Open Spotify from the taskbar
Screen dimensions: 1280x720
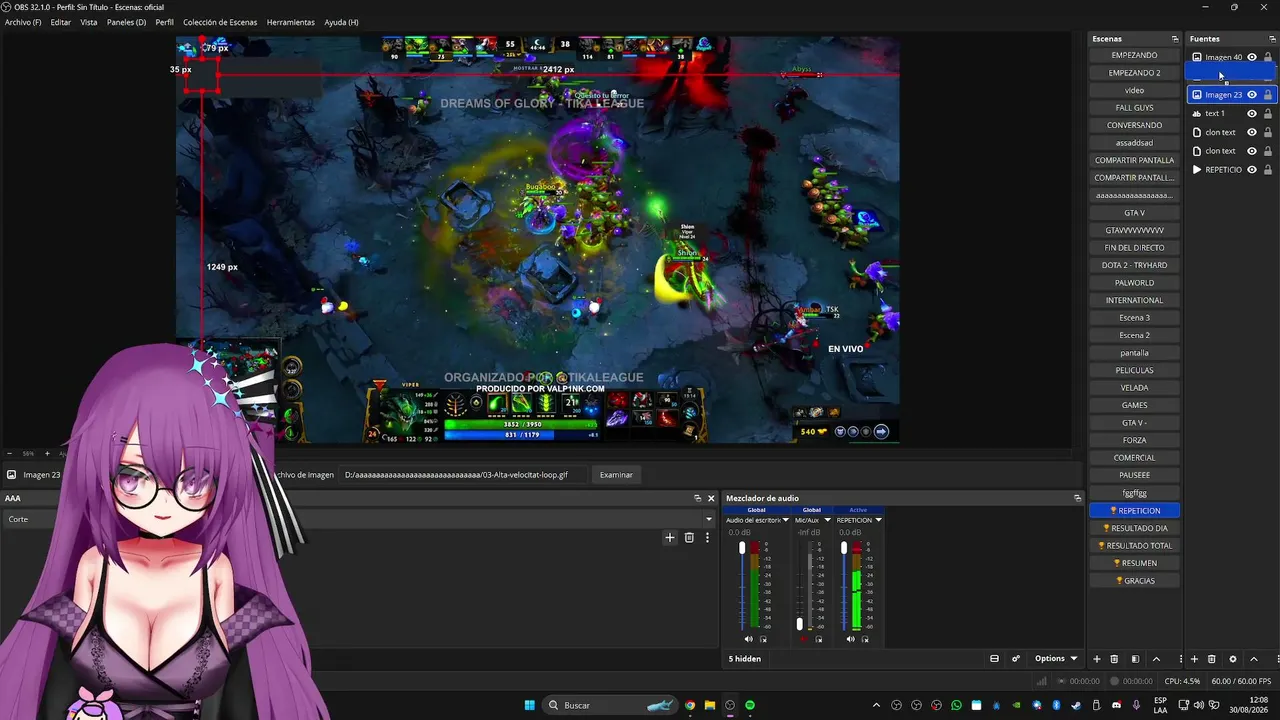[x=750, y=705]
